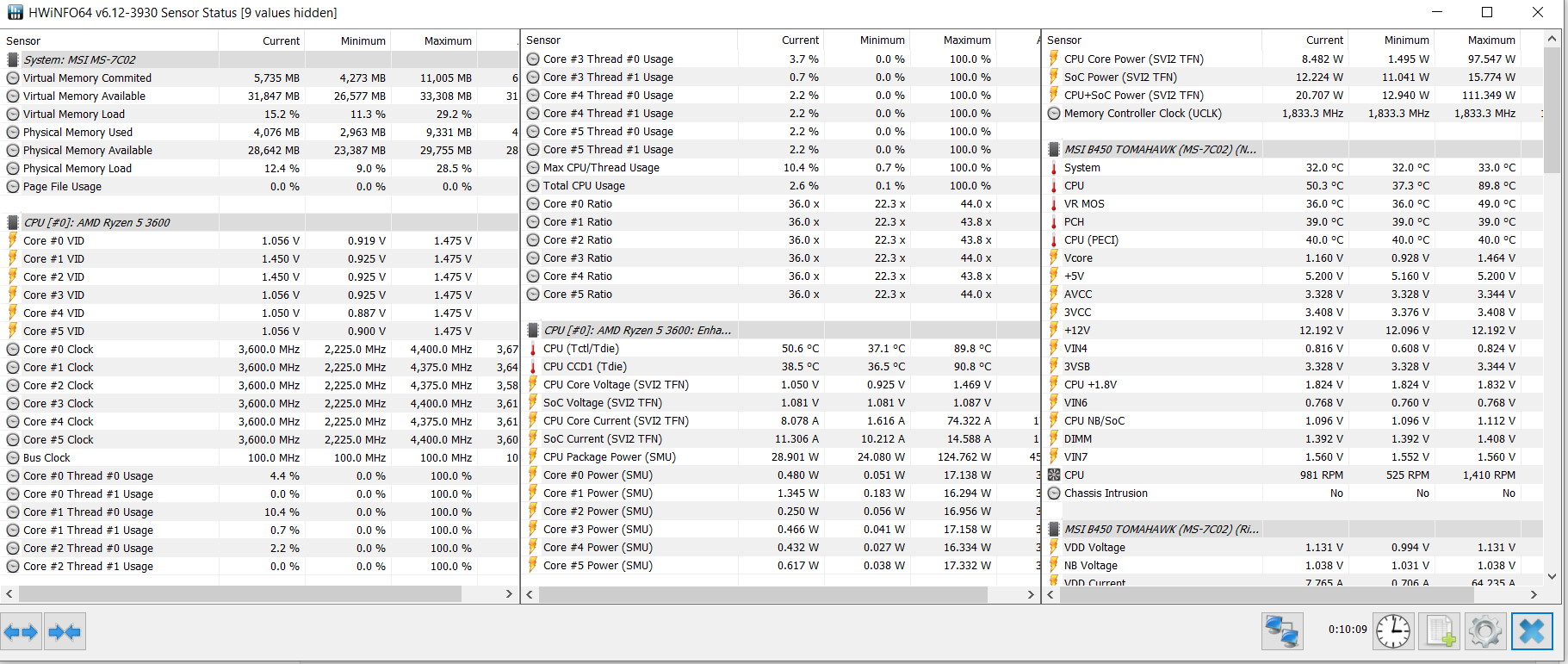Click the thermometer icon beside VR MOS

[x=1054, y=204]
